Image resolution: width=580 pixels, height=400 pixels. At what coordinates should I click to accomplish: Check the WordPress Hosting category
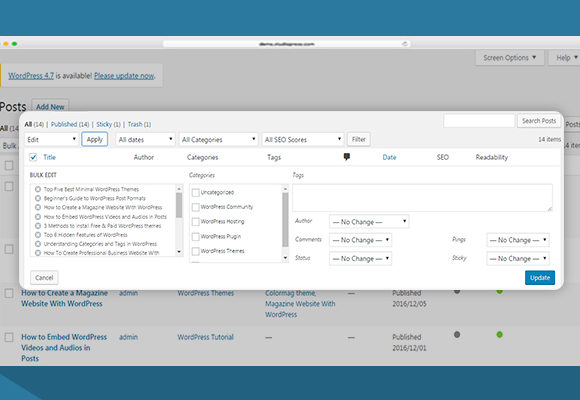click(196, 222)
